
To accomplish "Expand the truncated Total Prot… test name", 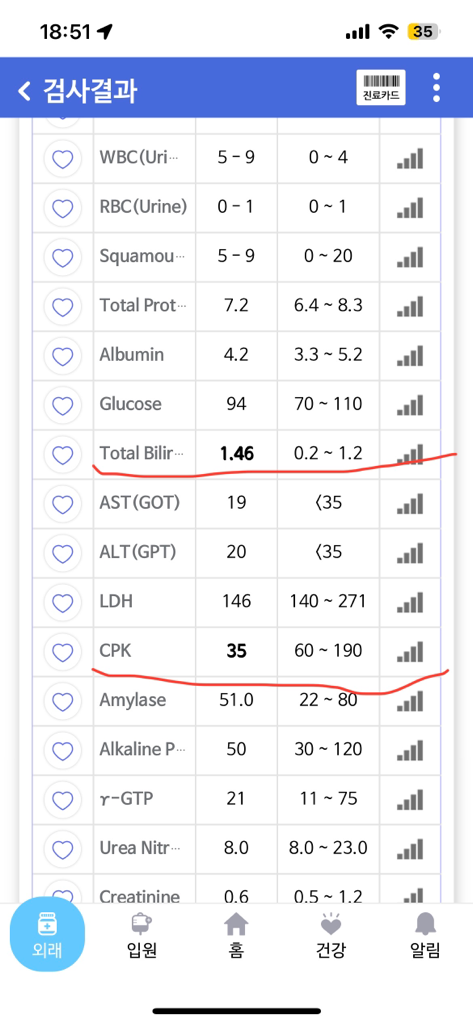I will 143,306.
